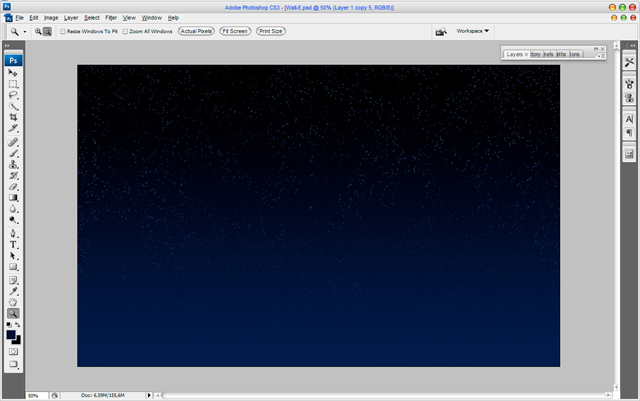Select the Eraser tool
The height and width of the screenshot is (401, 640).
[13, 187]
